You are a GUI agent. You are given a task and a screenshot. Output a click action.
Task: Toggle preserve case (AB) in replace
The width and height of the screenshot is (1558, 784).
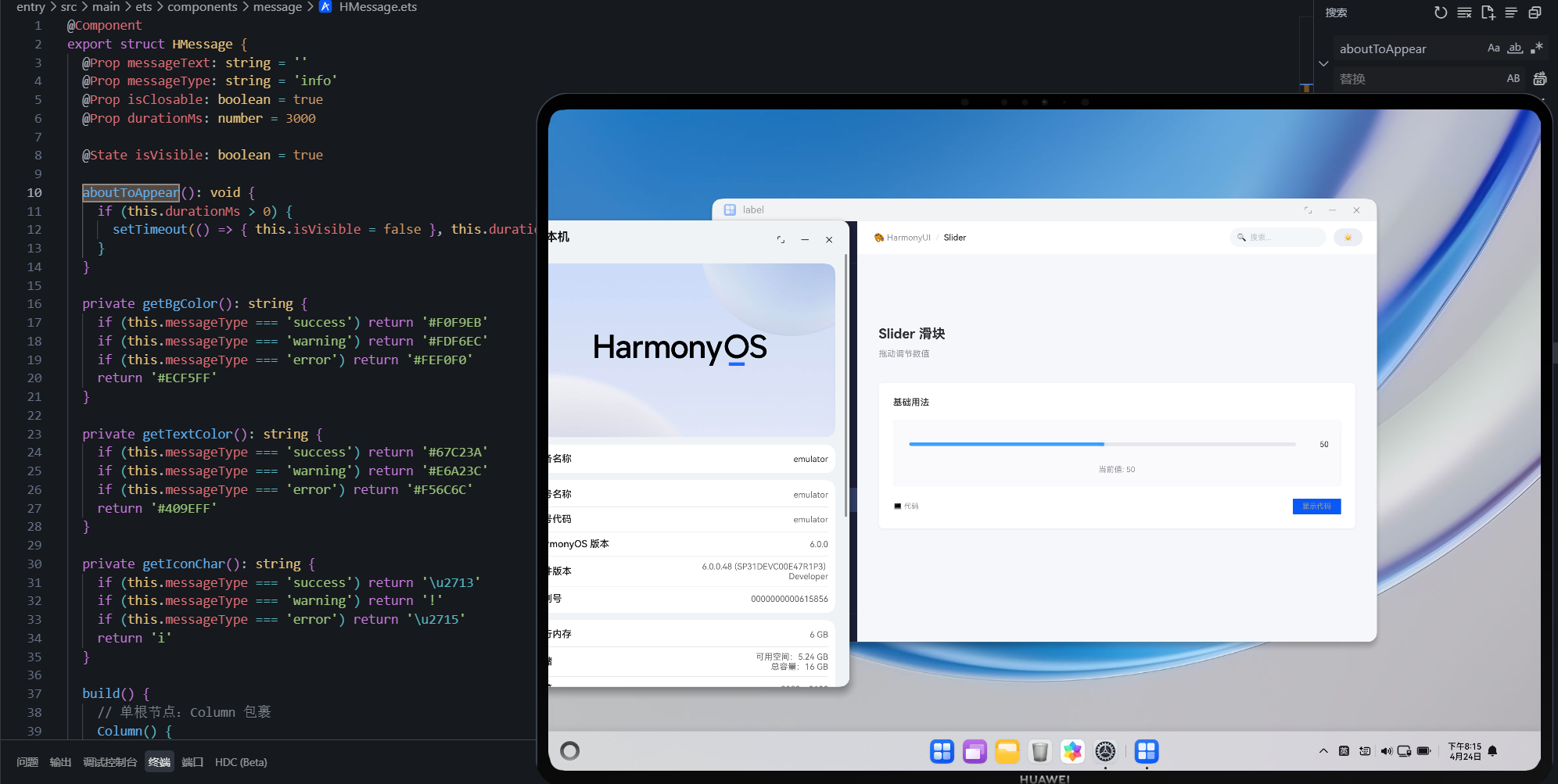pos(1513,79)
